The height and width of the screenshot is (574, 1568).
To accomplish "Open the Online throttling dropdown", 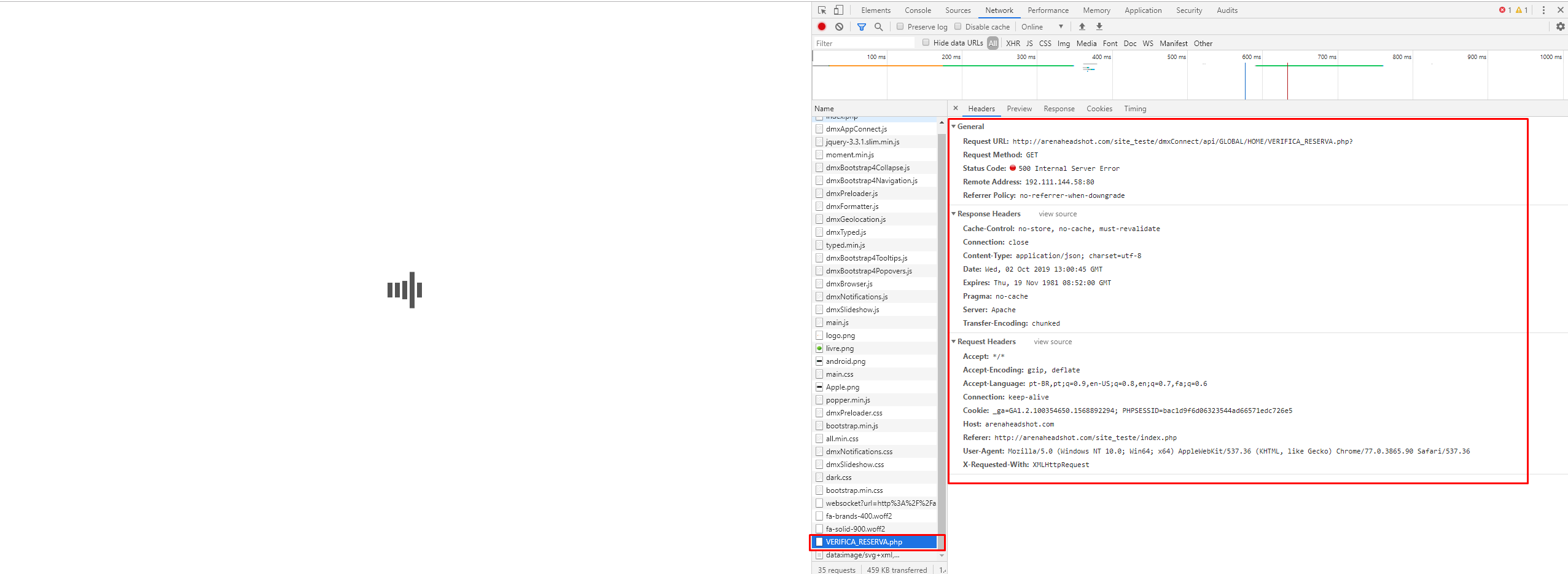I will click(1042, 27).
